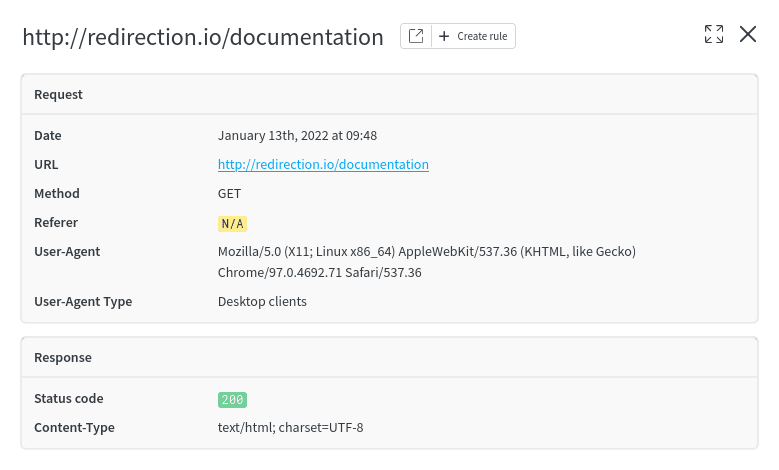The image size is (779, 470).
Task: Click the User-Agent Type label
Action: pos(83,302)
